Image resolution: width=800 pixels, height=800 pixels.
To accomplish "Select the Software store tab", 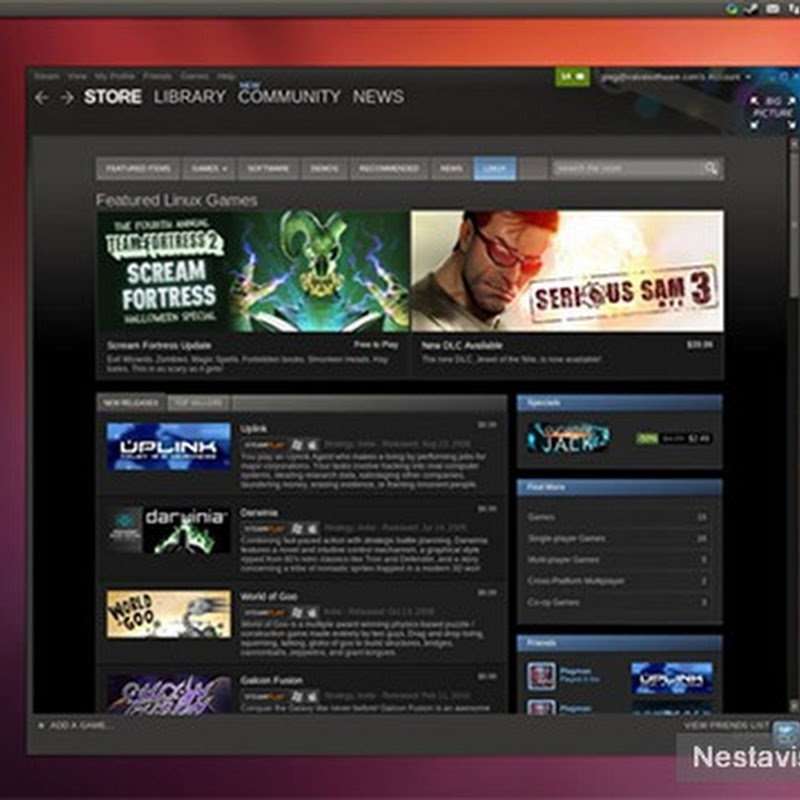I will [268, 168].
